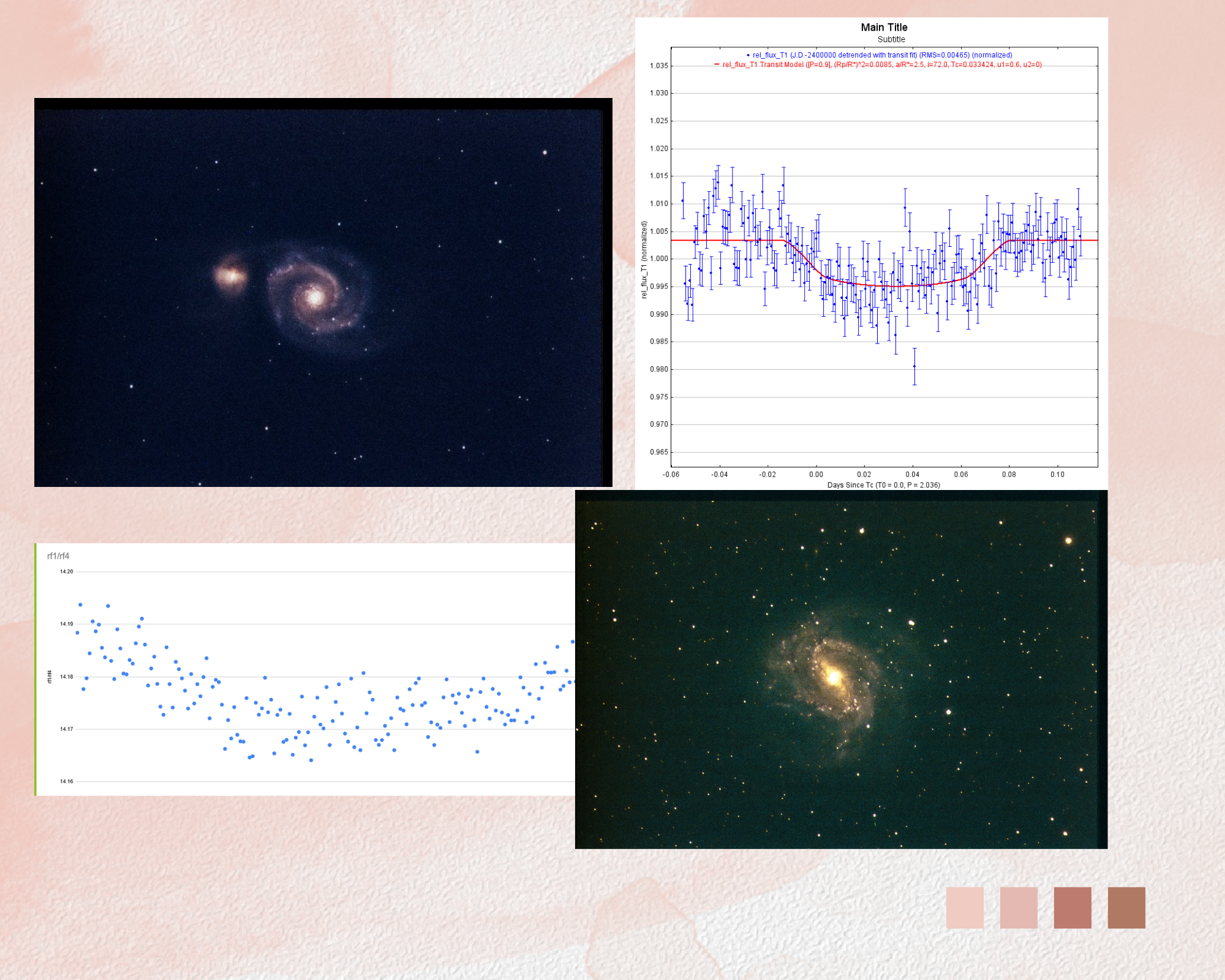Click the Subtitle text in chart
The image size is (1225, 980).
point(891,40)
